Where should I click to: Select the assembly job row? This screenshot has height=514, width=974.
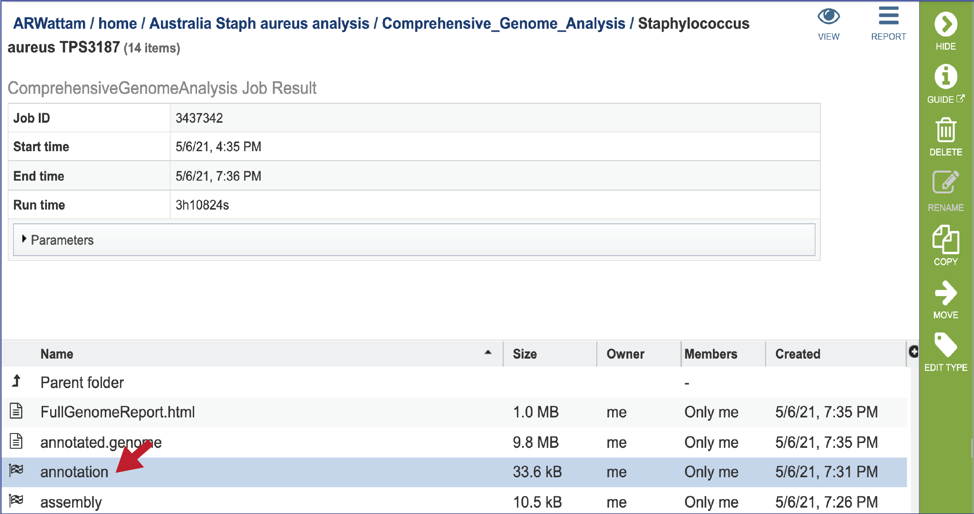pyautogui.click(x=454, y=501)
